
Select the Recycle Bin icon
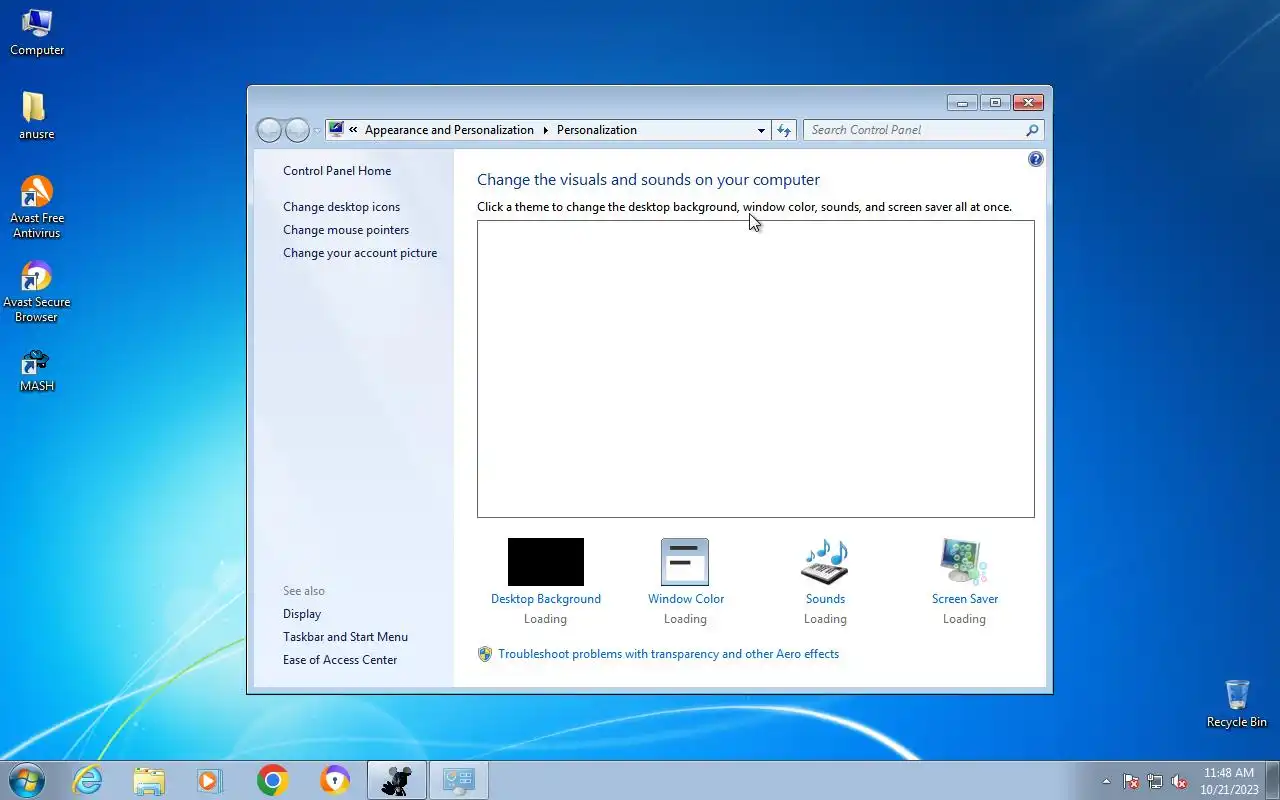coord(1236,704)
